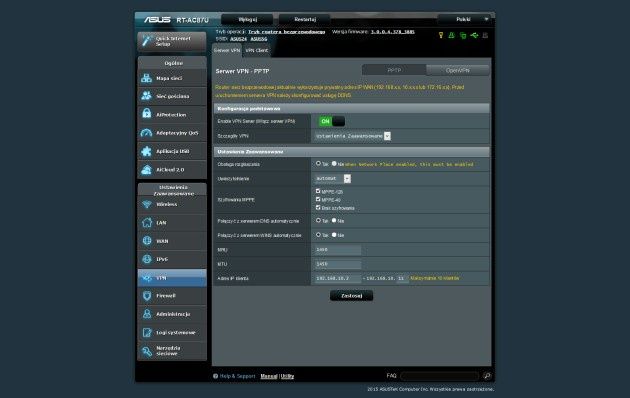
Task: Toggle the Brak szyfrowania checkbox
Action: coord(318,207)
